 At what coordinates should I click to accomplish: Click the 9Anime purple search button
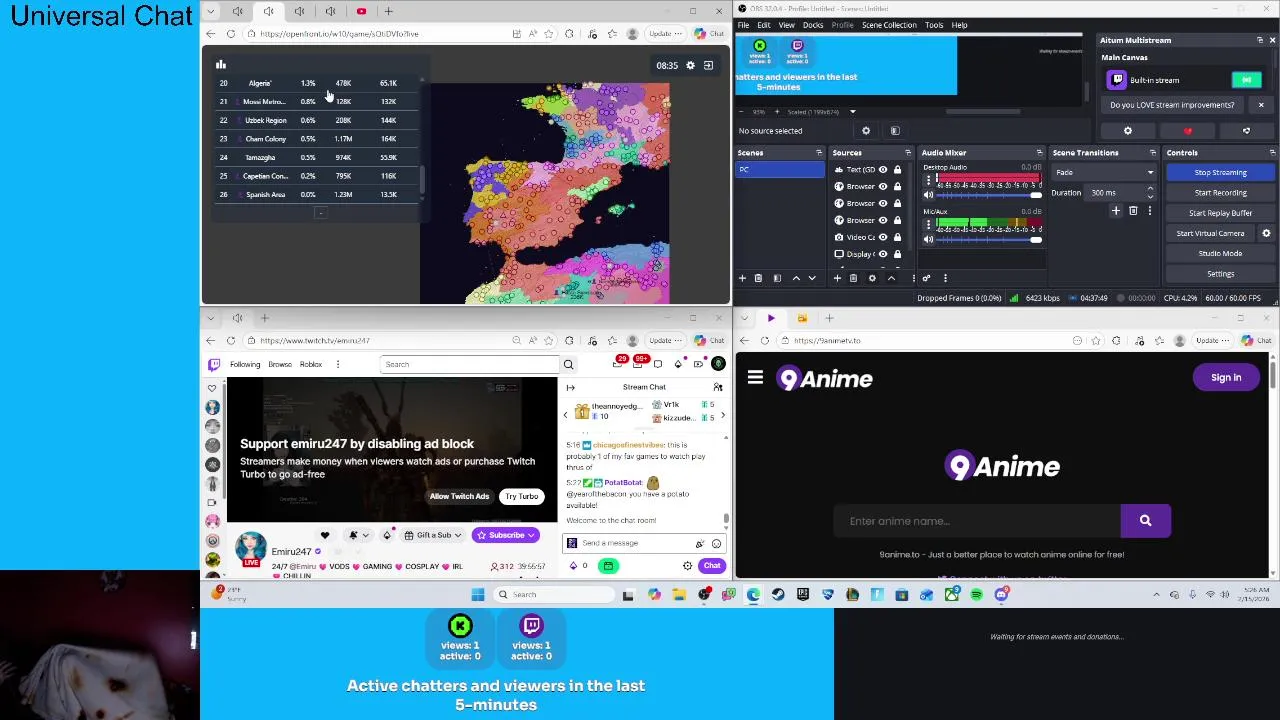point(1145,520)
